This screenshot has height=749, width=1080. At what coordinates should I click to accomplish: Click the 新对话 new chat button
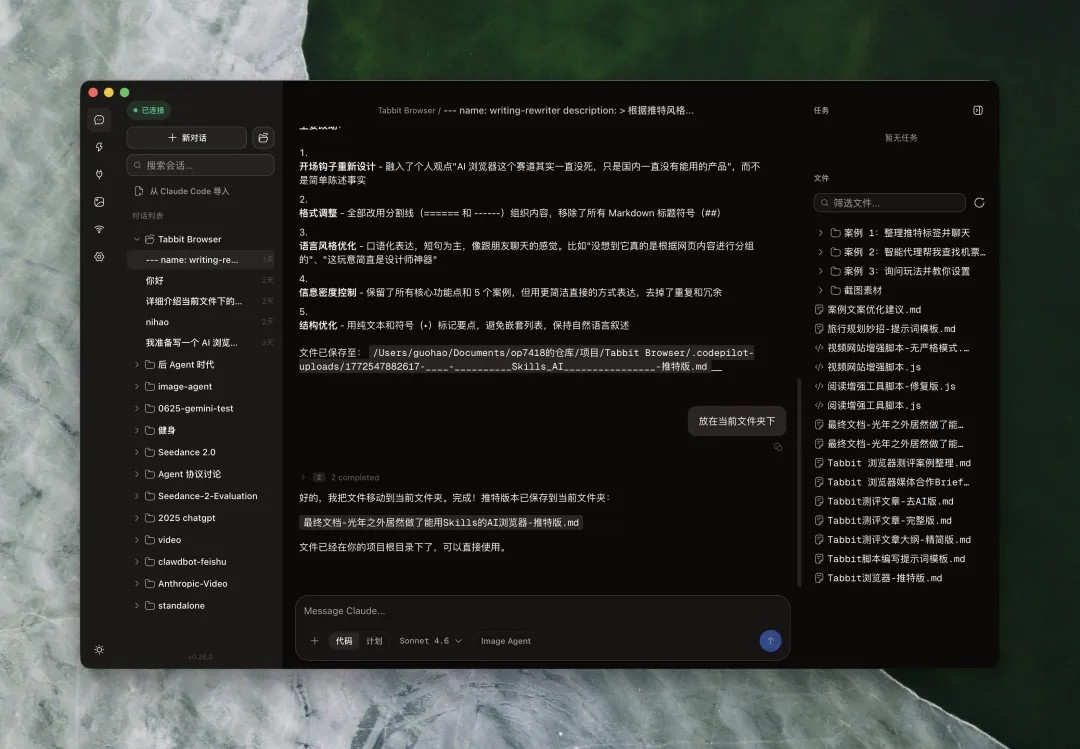click(186, 137)
